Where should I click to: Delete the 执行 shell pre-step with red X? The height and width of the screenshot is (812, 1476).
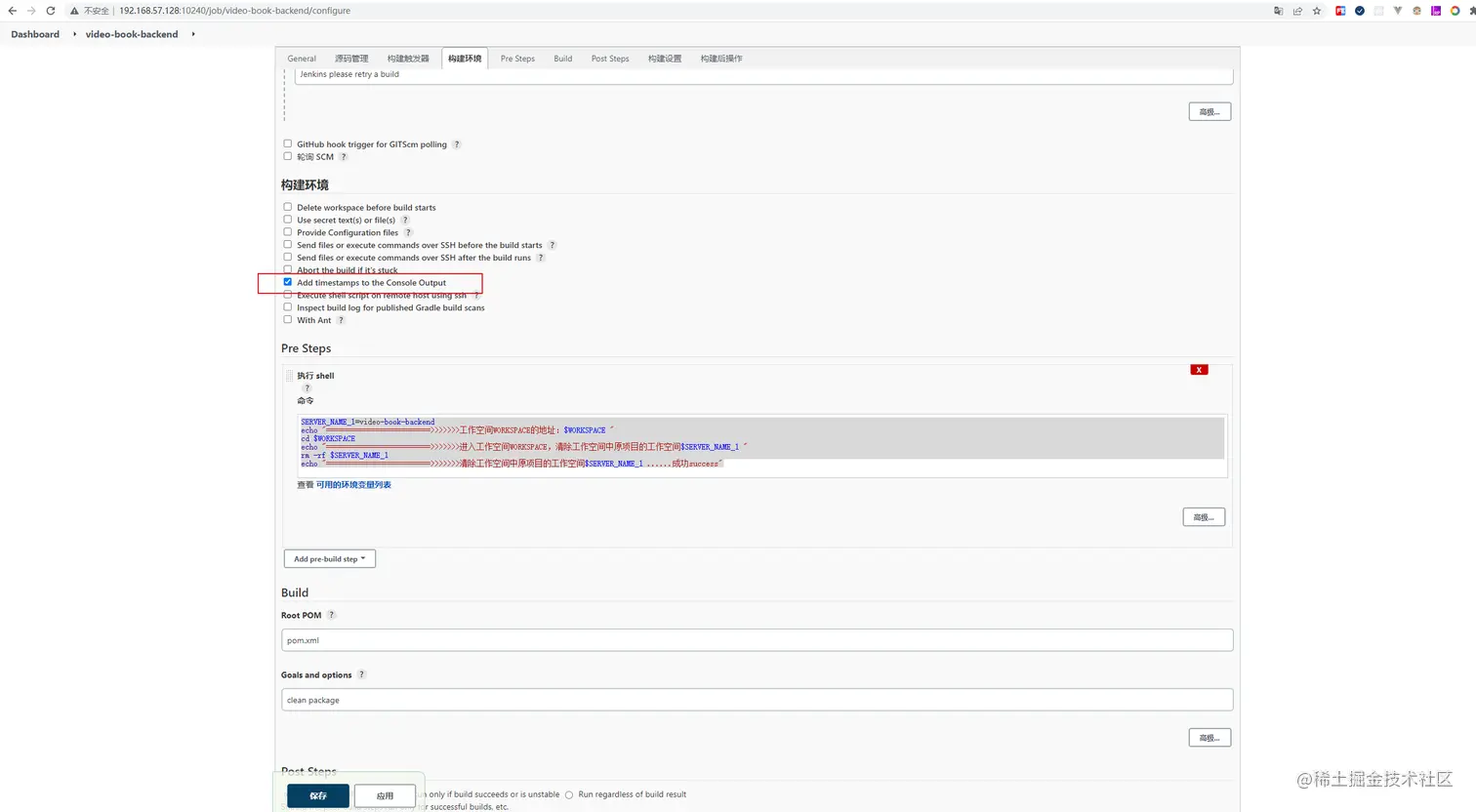pyautogui.click(x=1200, y=370)
